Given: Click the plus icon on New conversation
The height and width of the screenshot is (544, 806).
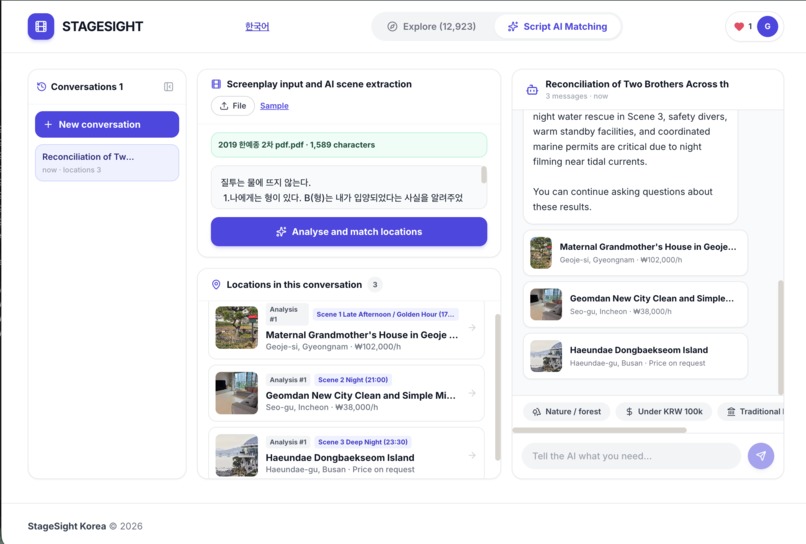Looking at the screenshot, I should tap(48, 124).
